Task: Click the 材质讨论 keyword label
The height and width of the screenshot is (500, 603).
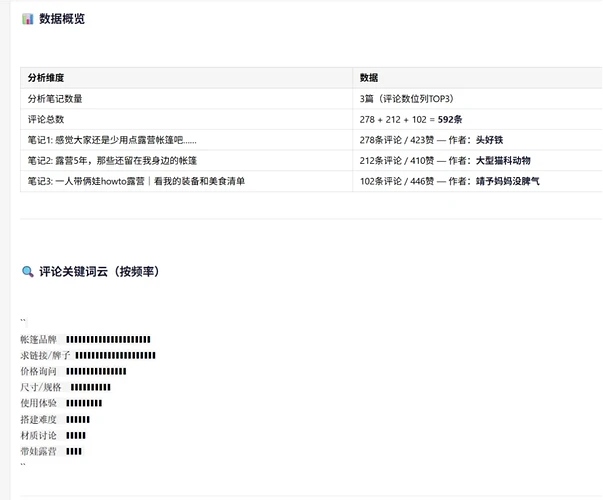Action: pyautogui.click(x=38, y=435)
